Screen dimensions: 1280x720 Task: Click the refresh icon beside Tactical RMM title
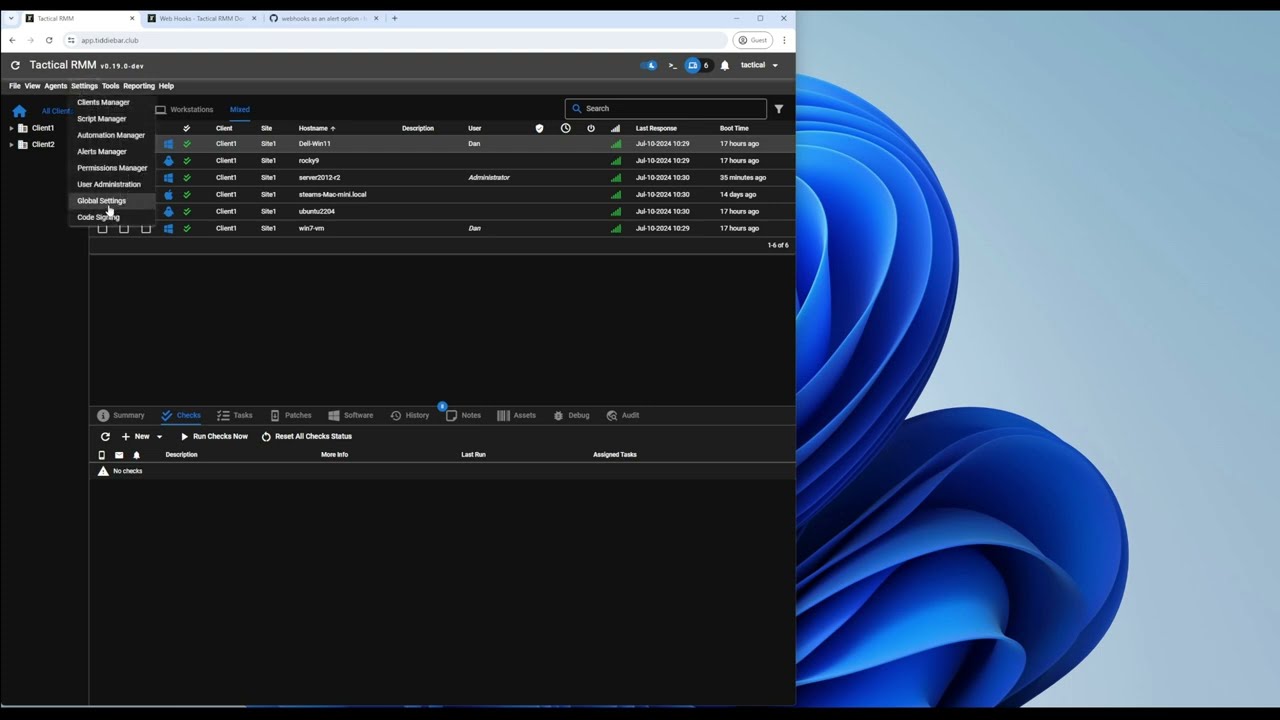point(15,65)
